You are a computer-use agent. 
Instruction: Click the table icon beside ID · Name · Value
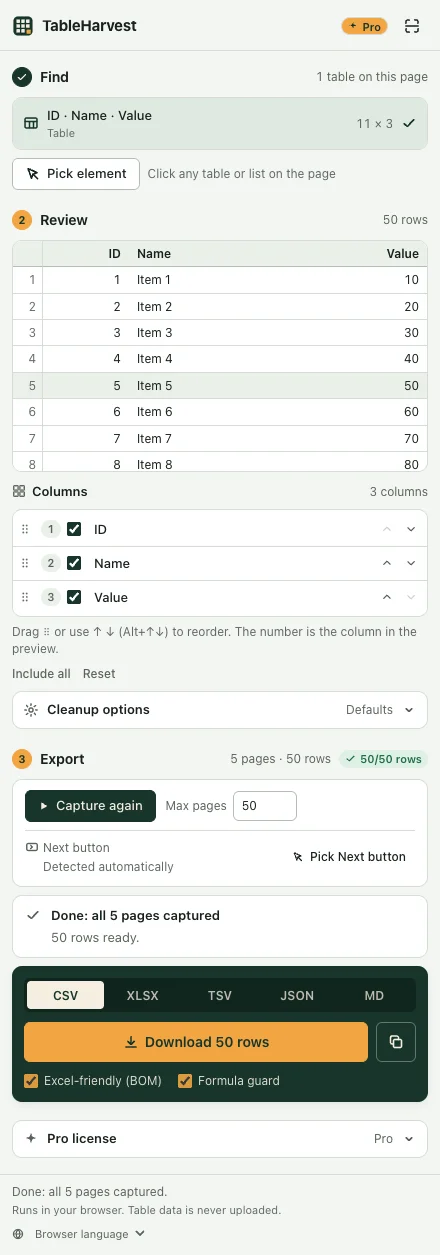point(31,123)
